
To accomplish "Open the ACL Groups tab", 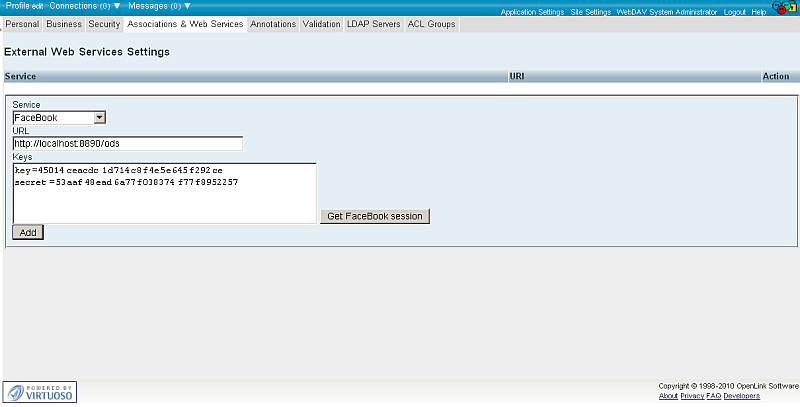I will click(x=432, y=24).
